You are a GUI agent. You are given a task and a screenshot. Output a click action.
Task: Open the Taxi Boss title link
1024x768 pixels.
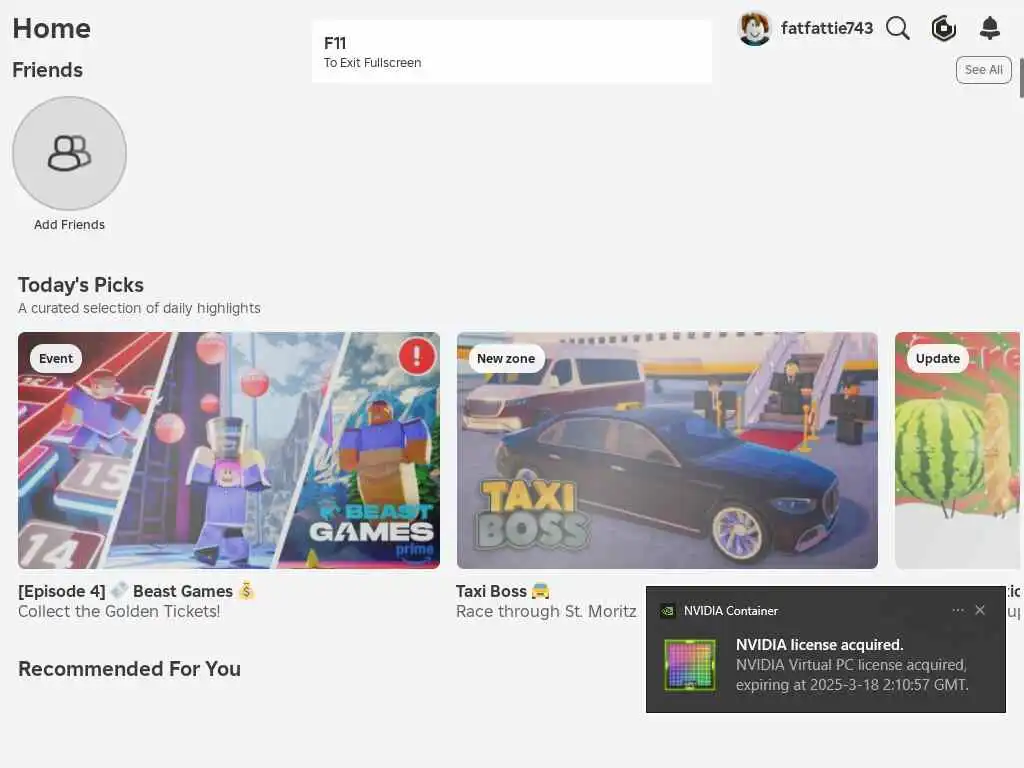point(503,591)
